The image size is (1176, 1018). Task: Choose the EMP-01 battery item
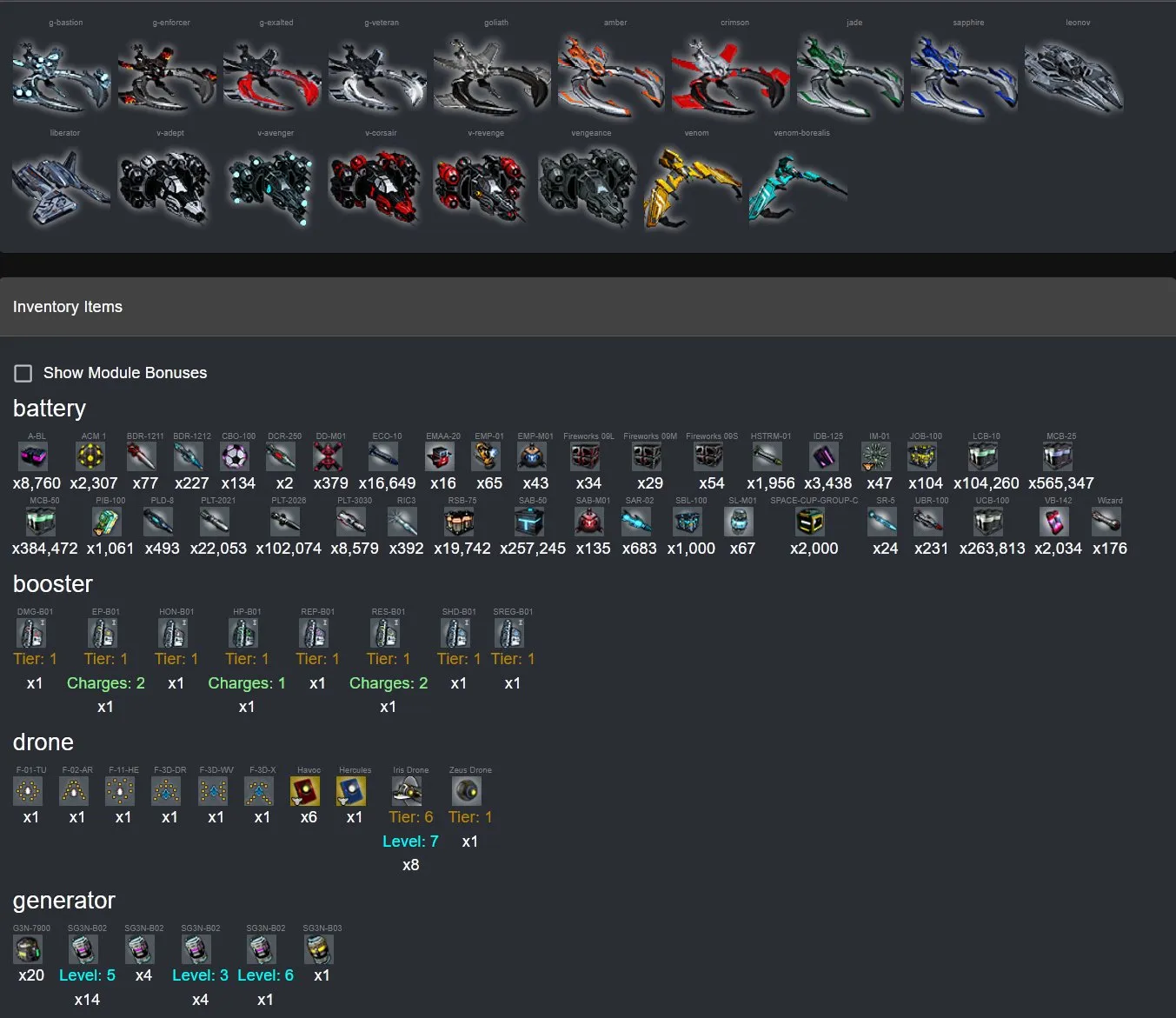[486, 456]
